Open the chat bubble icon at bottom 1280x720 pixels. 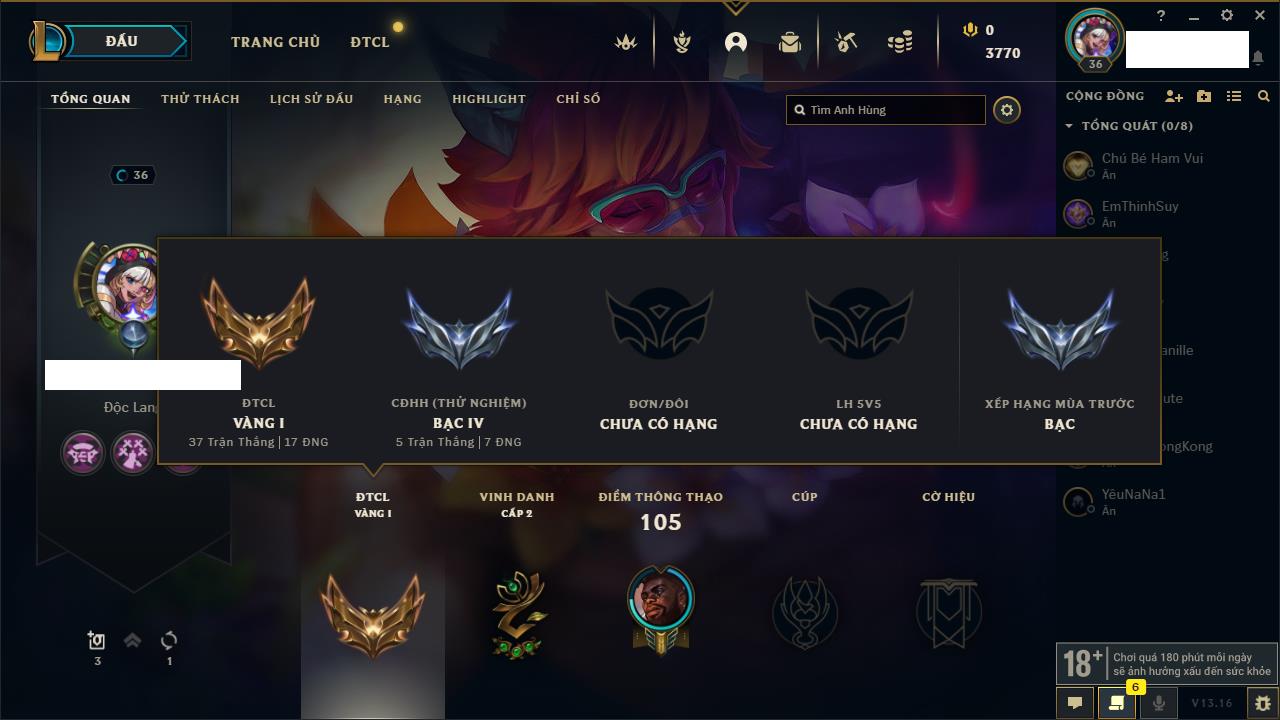[1075, 703]
